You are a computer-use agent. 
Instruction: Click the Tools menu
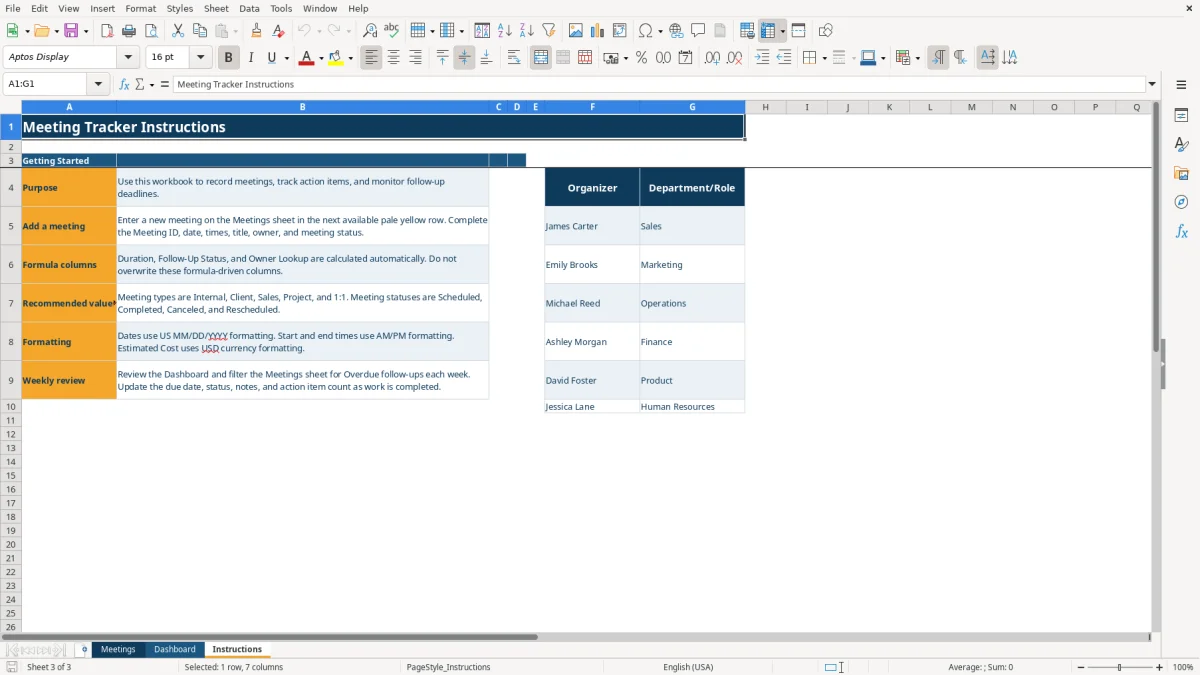tap(281, 8)
